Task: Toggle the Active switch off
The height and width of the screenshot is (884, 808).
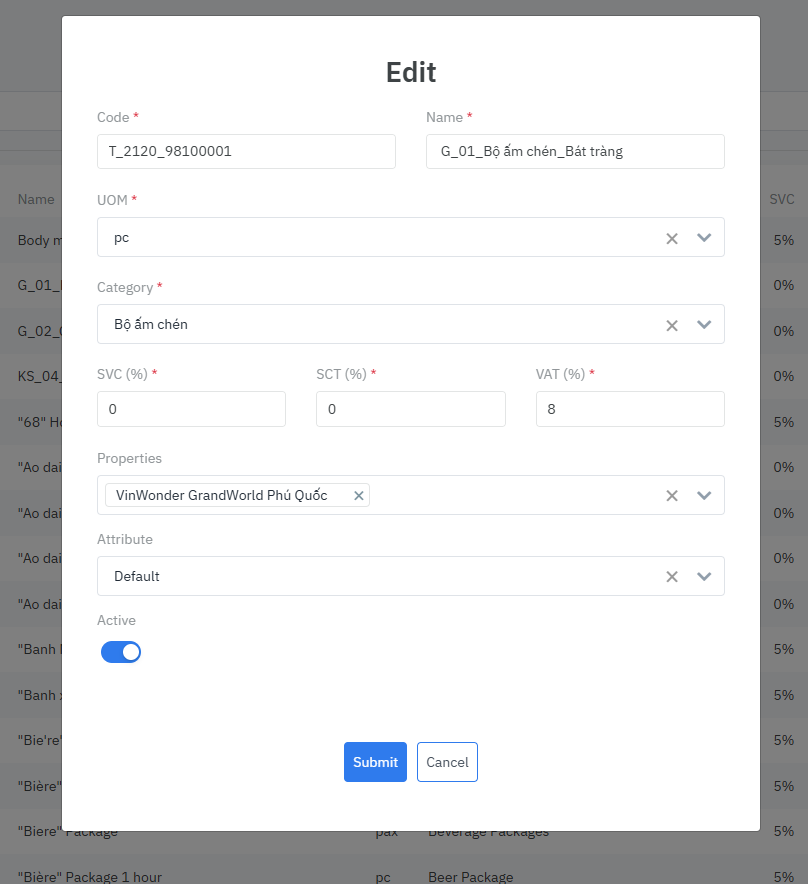Action: point(121,652)
